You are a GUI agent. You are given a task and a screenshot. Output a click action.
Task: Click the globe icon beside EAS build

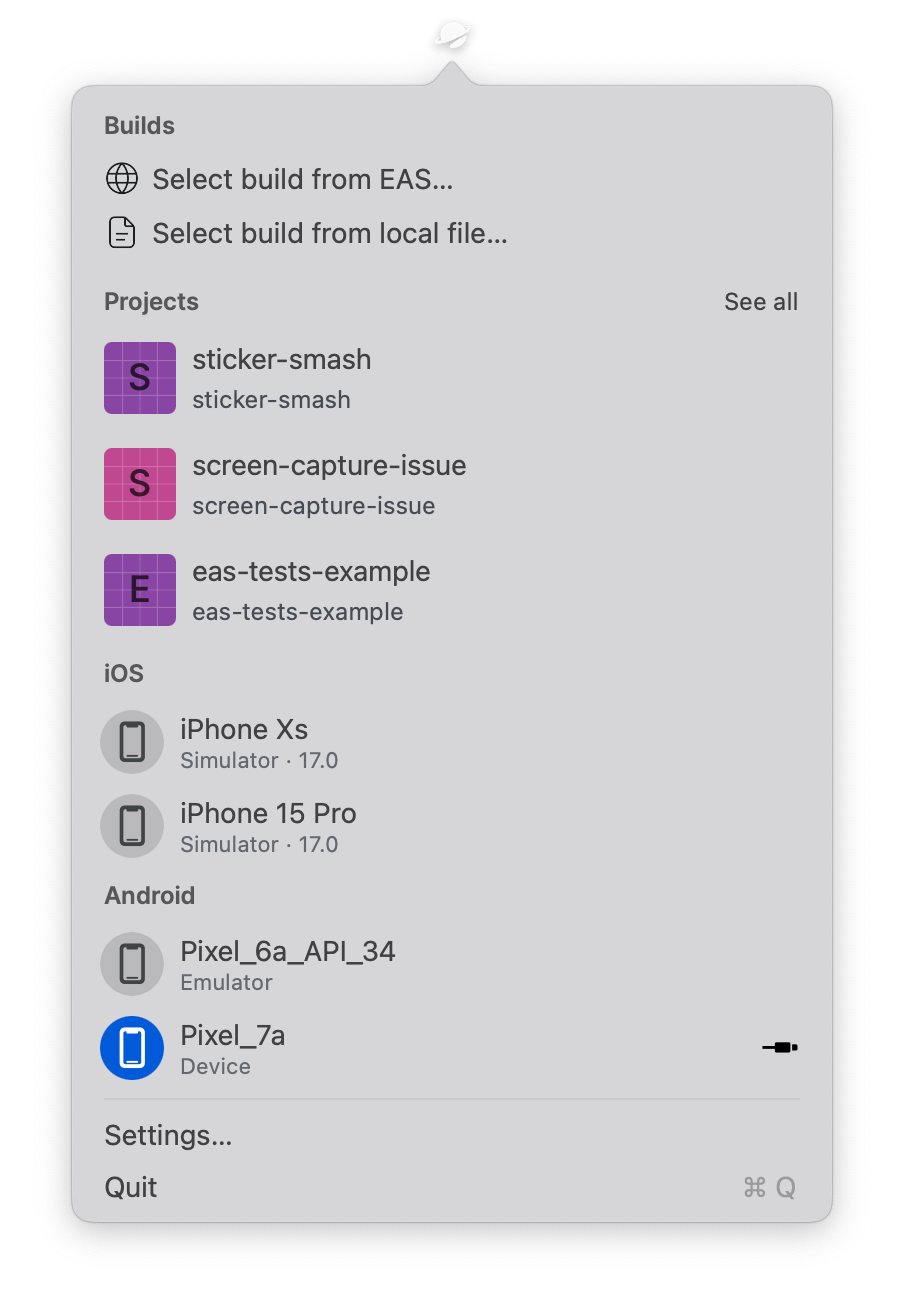[121, 179]
